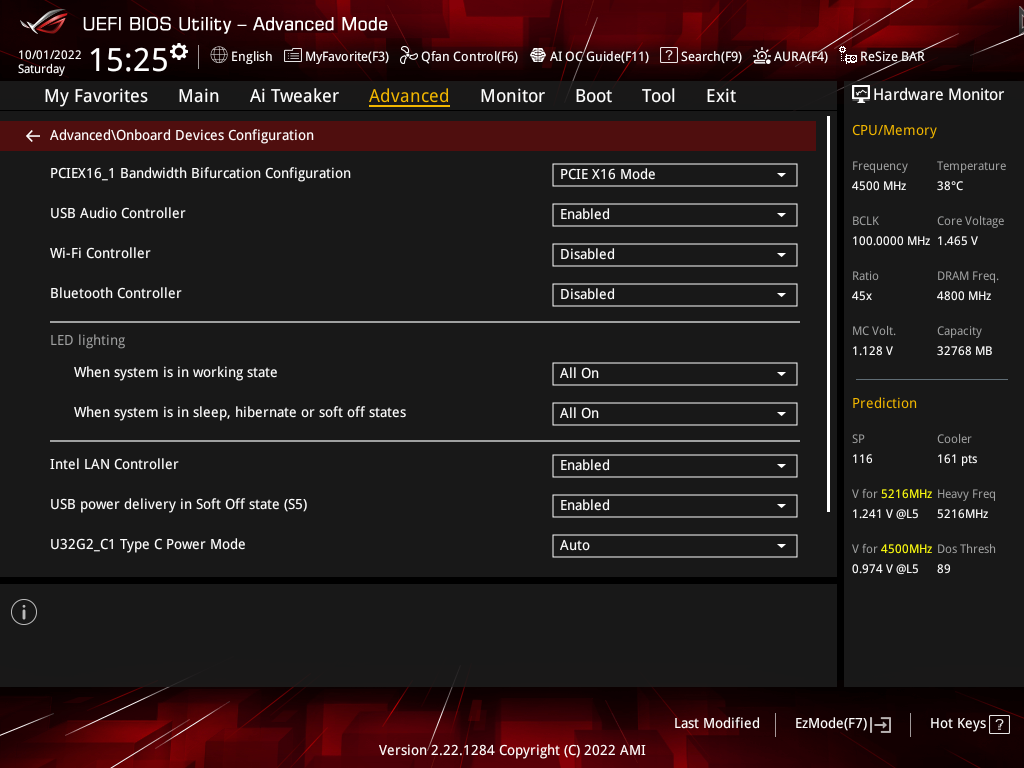Expand PCIEX16_1 Bandwidth Bifurcation dropdown
Viewport: 1024px width, 768px height.
[674, 175]
